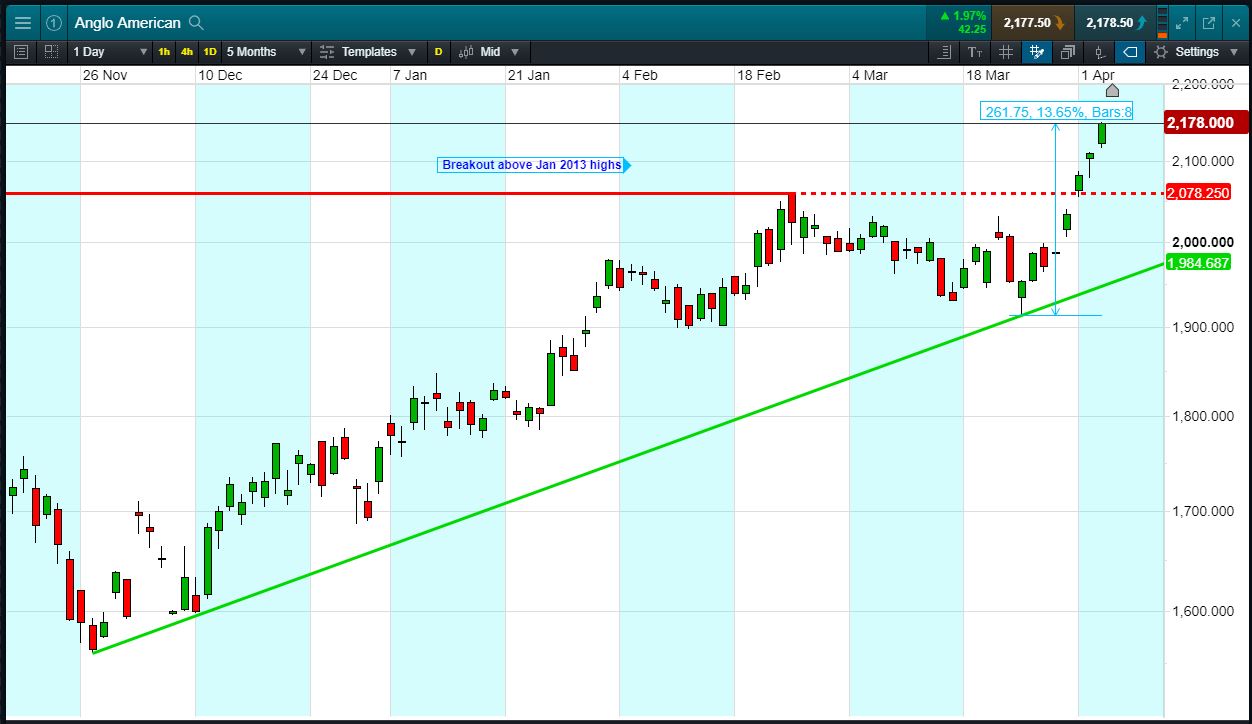The width and height of the screenshot is (1252, 724).
Task: Click the 261.75, 13.65% measurement label
Action: (x=1058, y=112)
